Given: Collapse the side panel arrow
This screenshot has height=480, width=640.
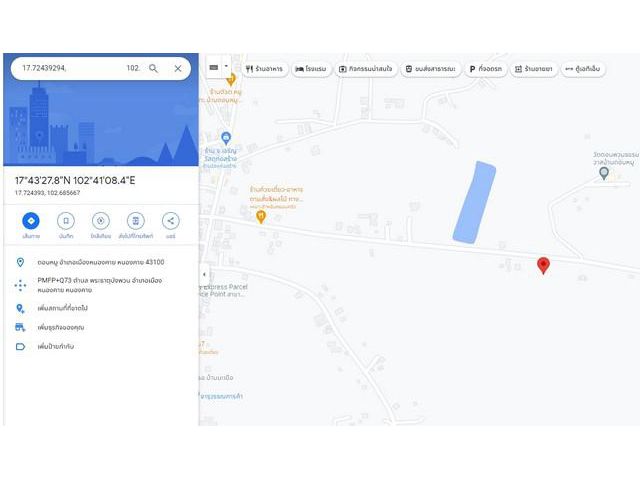Looking at the screenshot, I should point(204,274).
